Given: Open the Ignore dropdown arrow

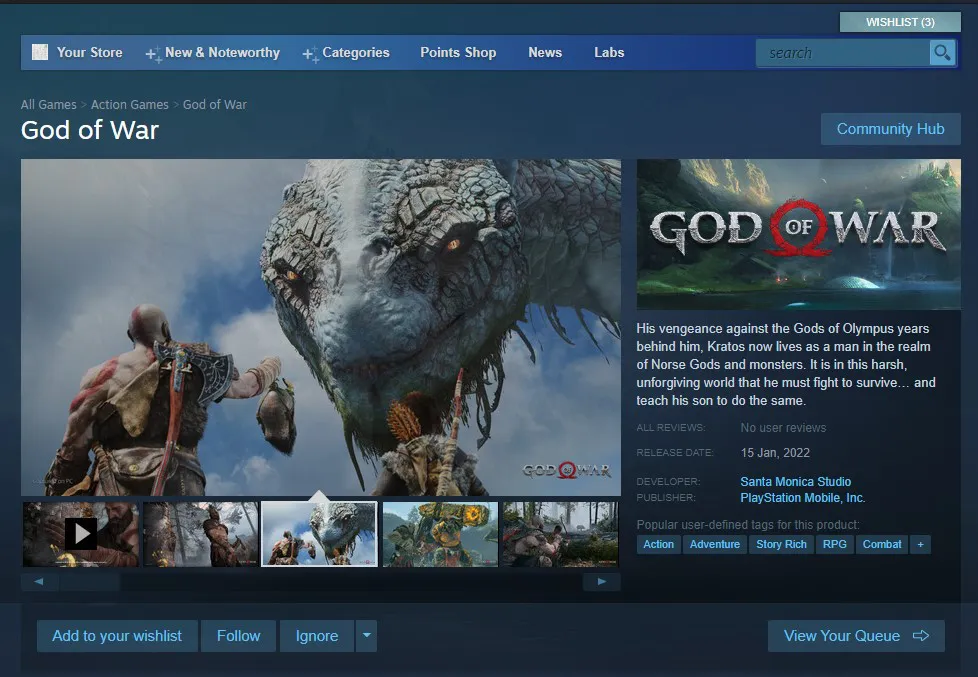Looking at the screenshot, I should coord(367,635).
